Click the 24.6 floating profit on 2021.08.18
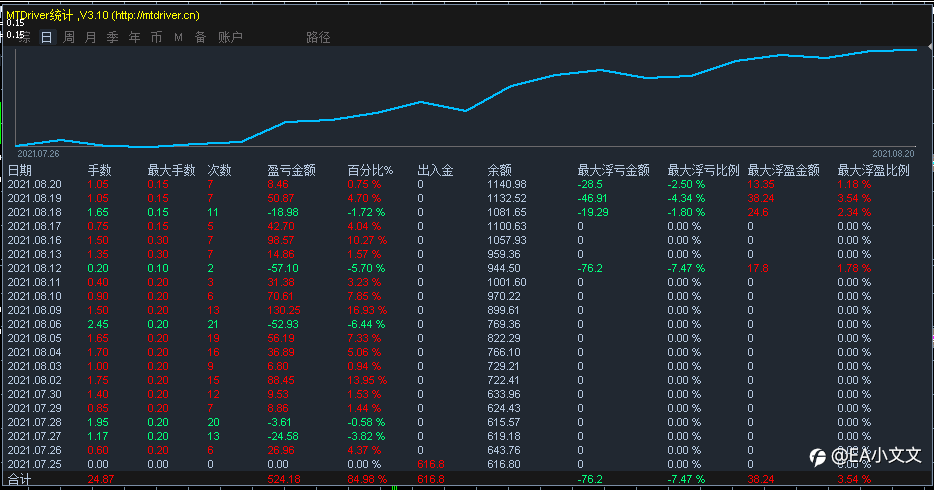Viewport: 934px width, 490px height. point(759,213)
